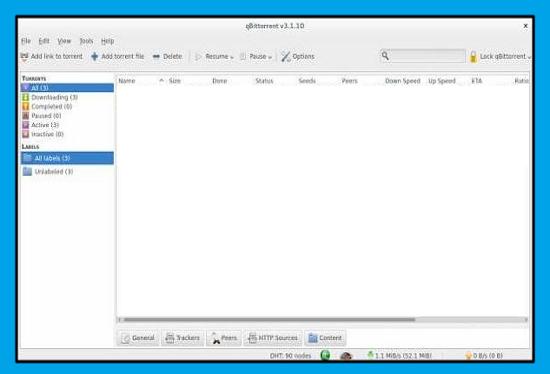Expand the Pause dropdown arrow
Screen dimensions: 550x374
[x=270, y=58]
